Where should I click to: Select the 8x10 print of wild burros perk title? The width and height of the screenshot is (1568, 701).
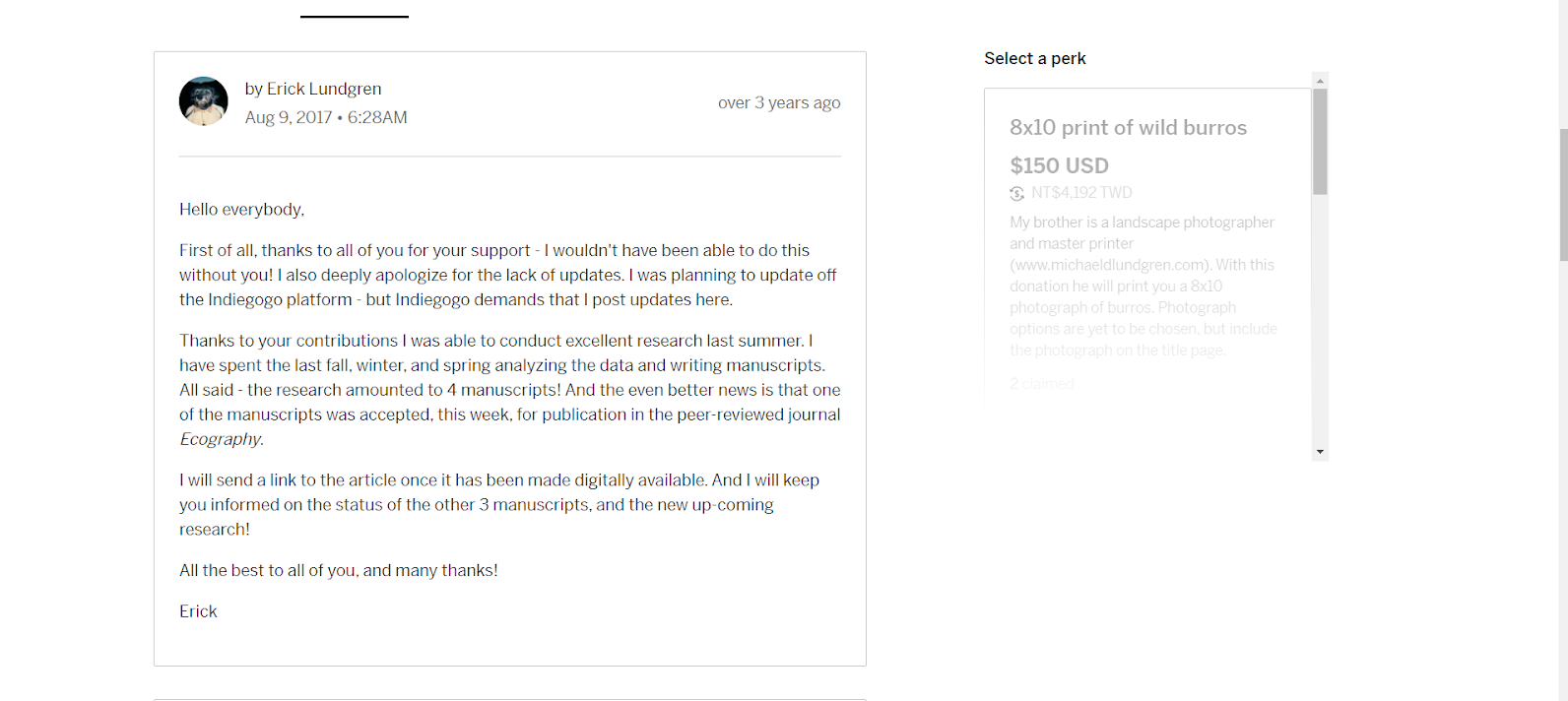click(1128, 128)
